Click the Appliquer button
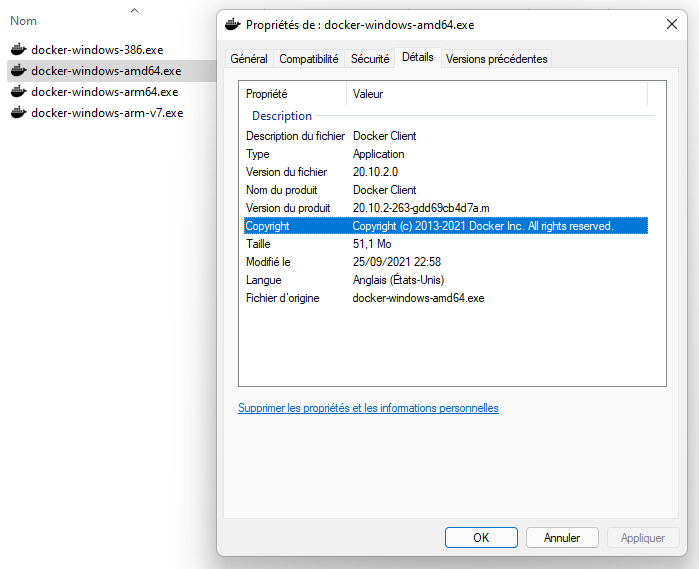Screen dimensions: 699x569 coord(643,538)
